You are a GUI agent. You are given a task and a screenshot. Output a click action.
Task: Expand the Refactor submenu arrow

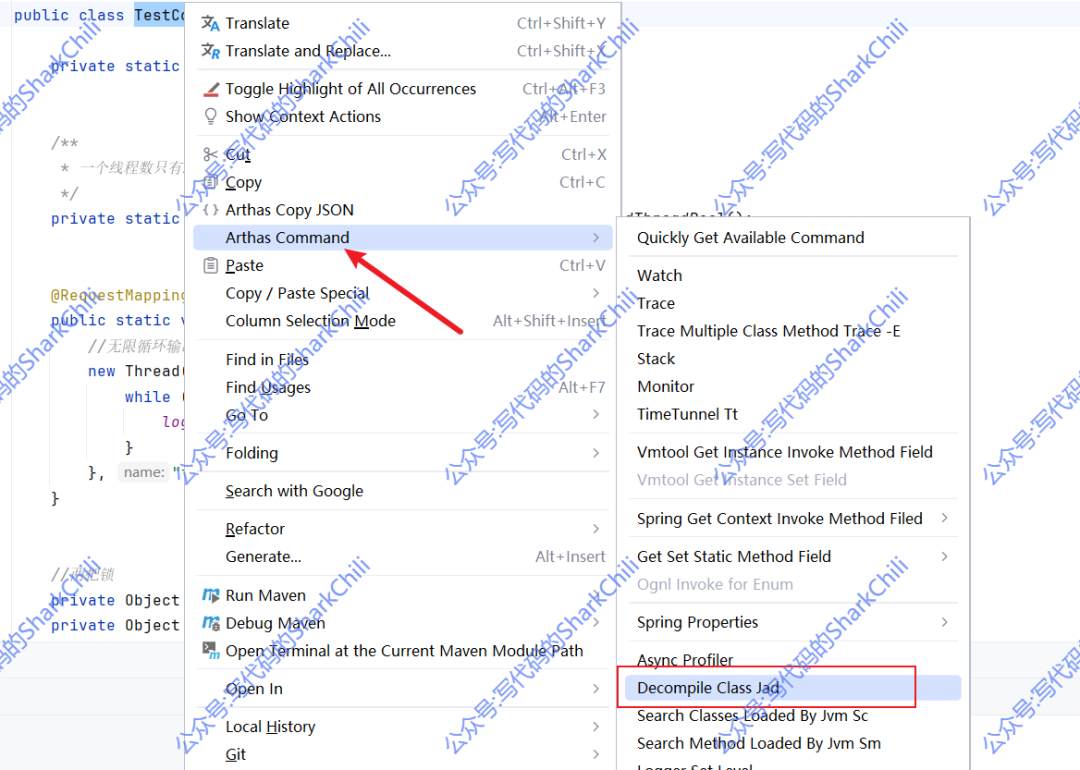(x=596, y=529)
